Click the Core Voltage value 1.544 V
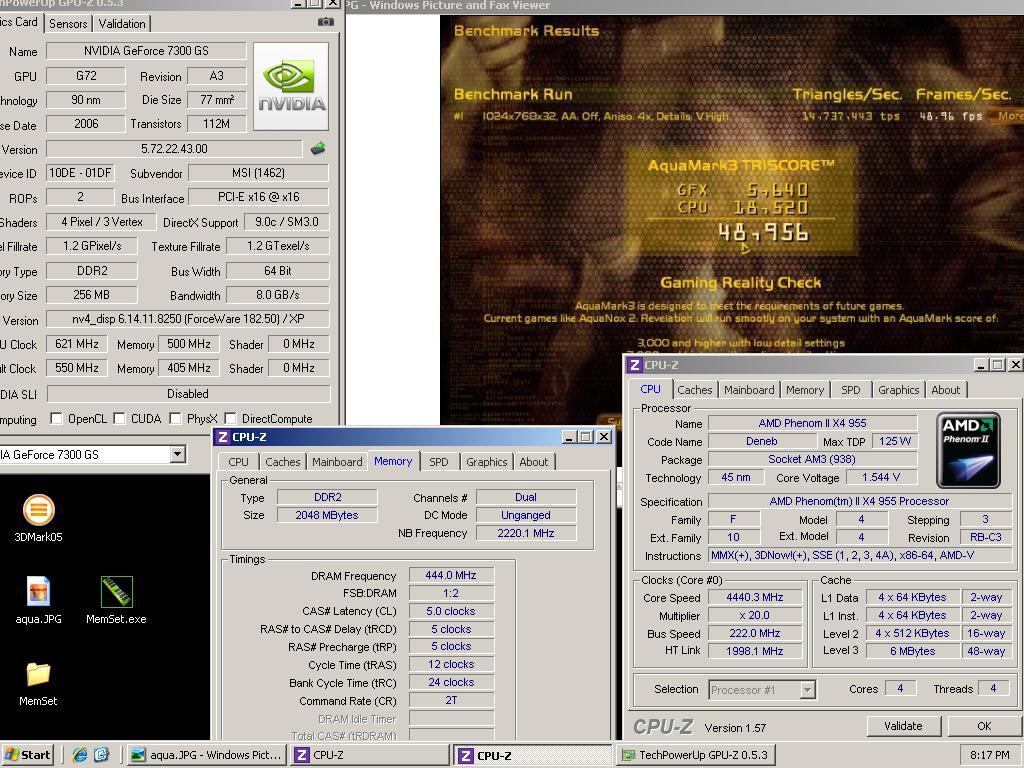 (881, 477)
